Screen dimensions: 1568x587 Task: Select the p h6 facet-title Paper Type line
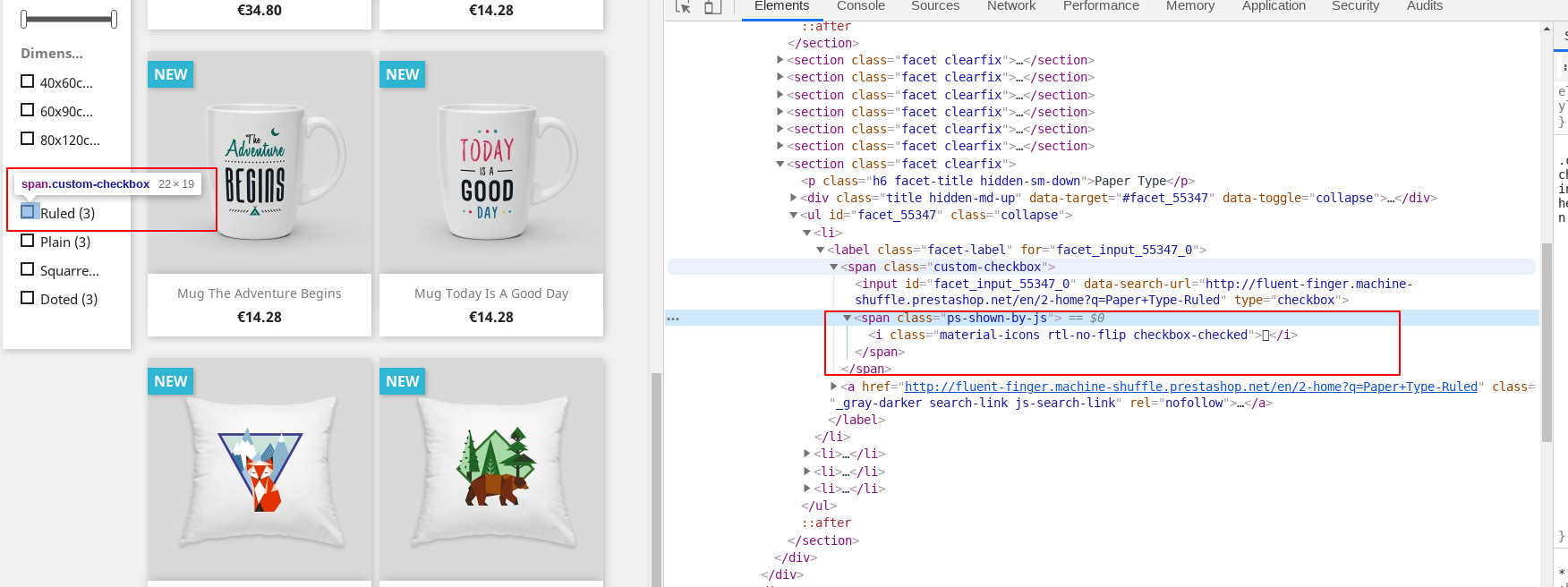click(998, 181)
